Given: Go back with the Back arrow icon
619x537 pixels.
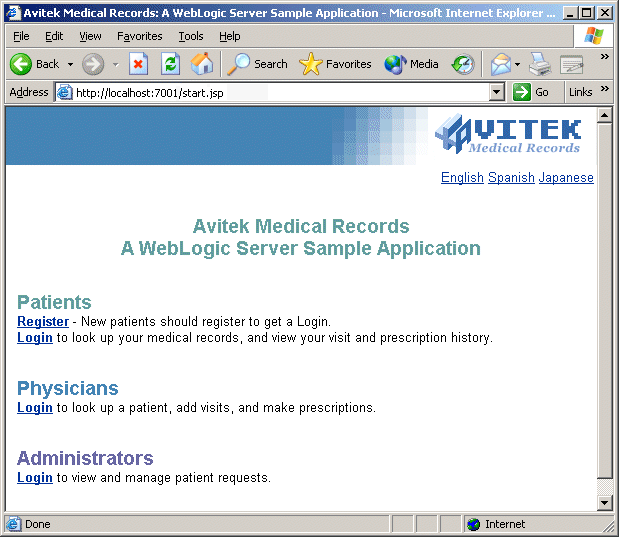Looking at the screenshot, I should click(21, 64).
